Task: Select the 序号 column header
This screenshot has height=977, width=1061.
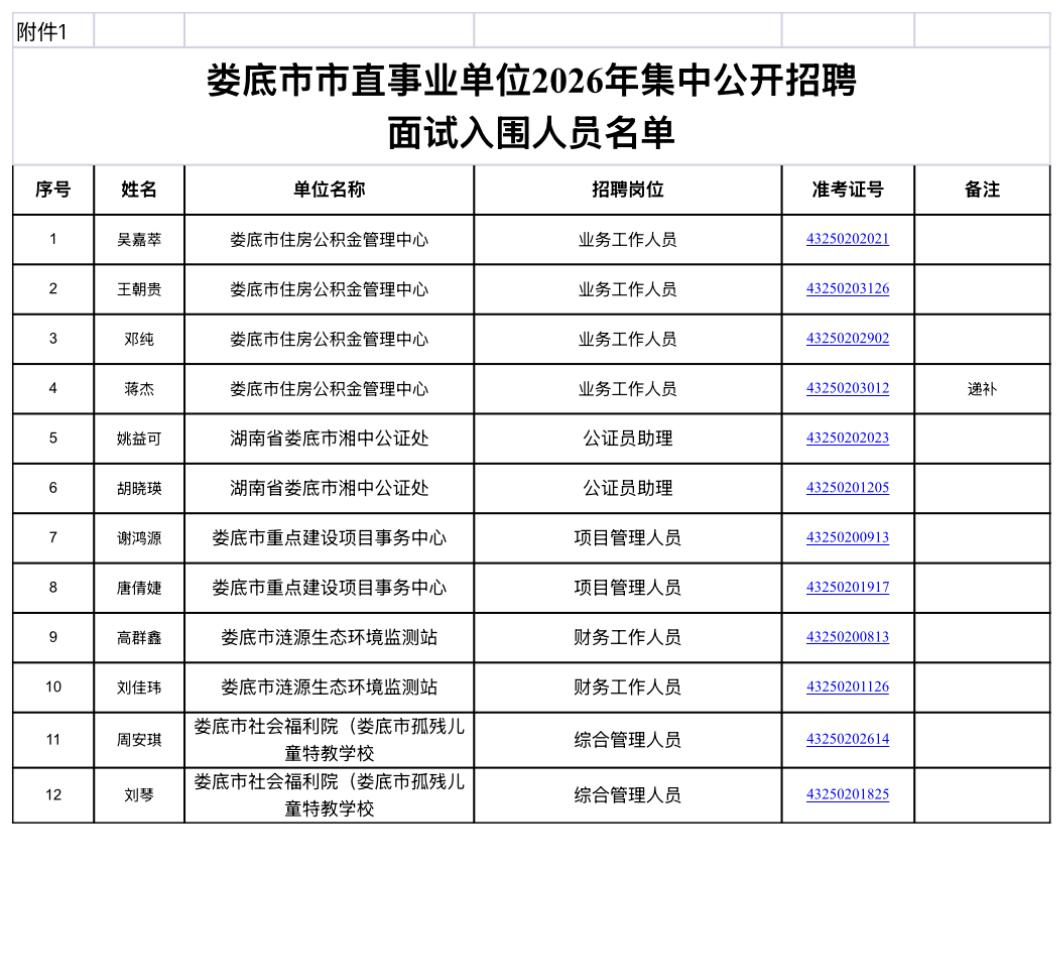Action: click(53, 190)
